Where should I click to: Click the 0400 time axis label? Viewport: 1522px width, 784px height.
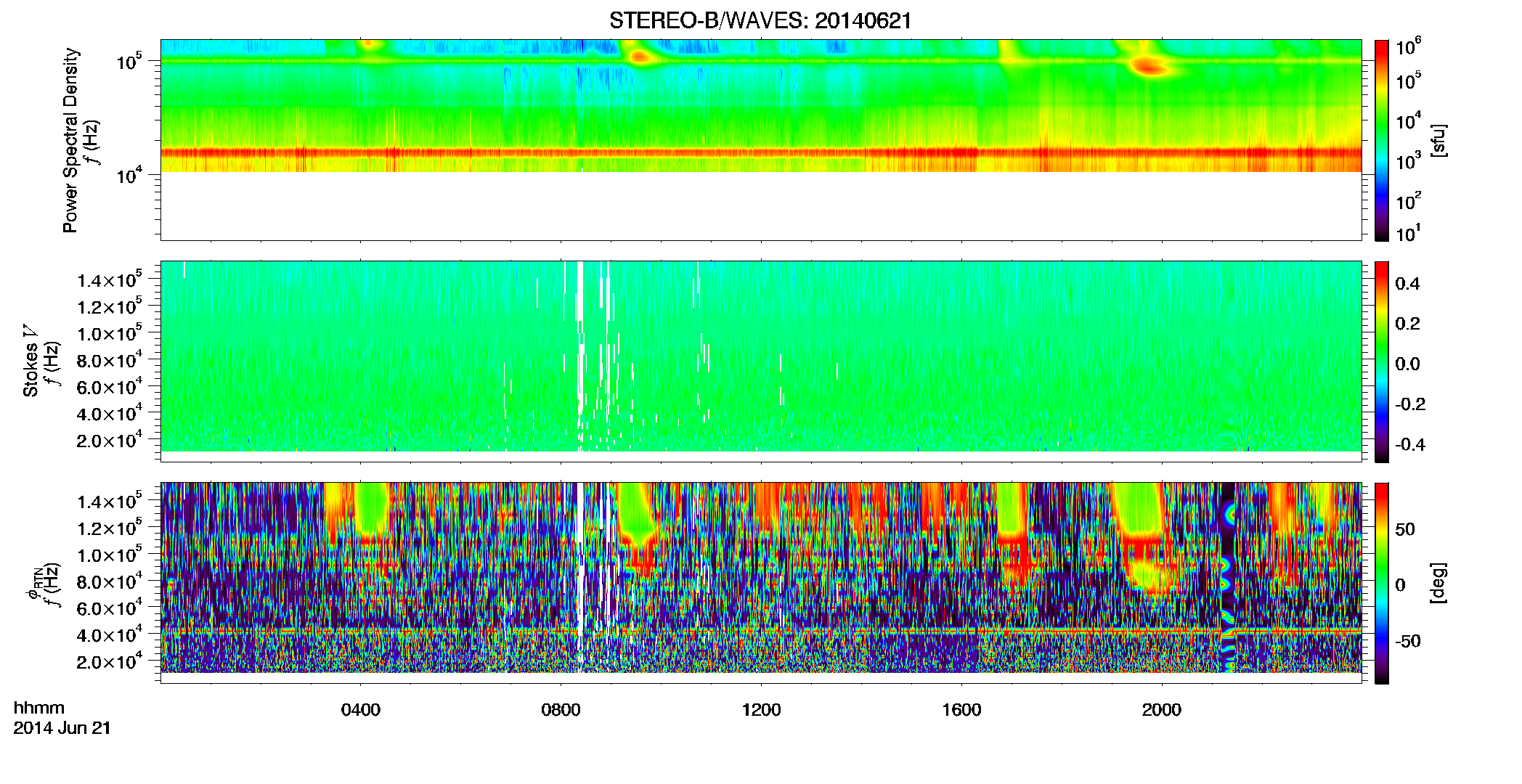tap(361, 710)
